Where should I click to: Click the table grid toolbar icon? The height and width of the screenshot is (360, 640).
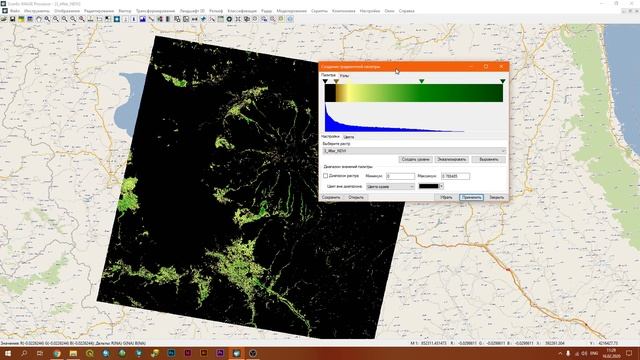coord(220,19)
